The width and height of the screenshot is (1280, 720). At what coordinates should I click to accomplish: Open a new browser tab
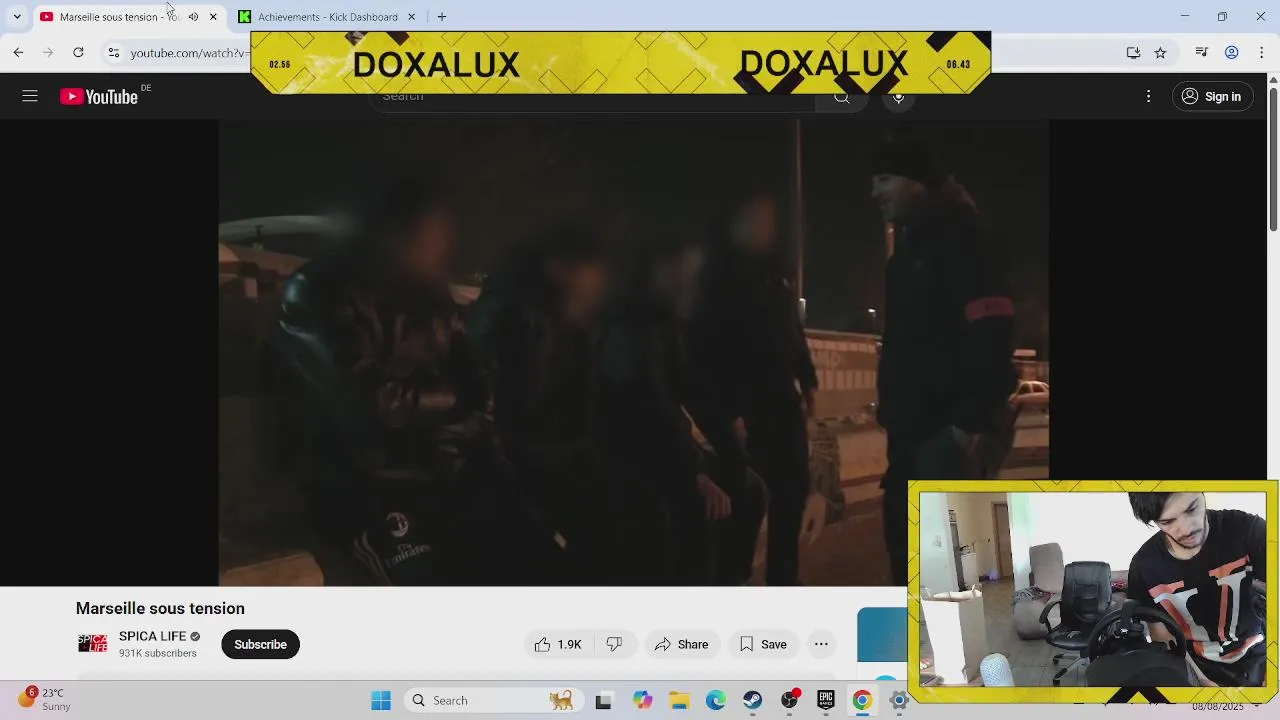(x=442, y=17)
